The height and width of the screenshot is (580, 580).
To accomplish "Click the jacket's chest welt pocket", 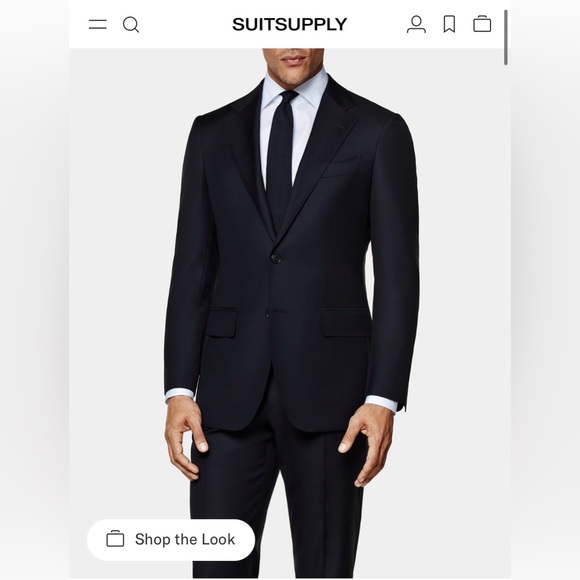I will pos(341,167).
